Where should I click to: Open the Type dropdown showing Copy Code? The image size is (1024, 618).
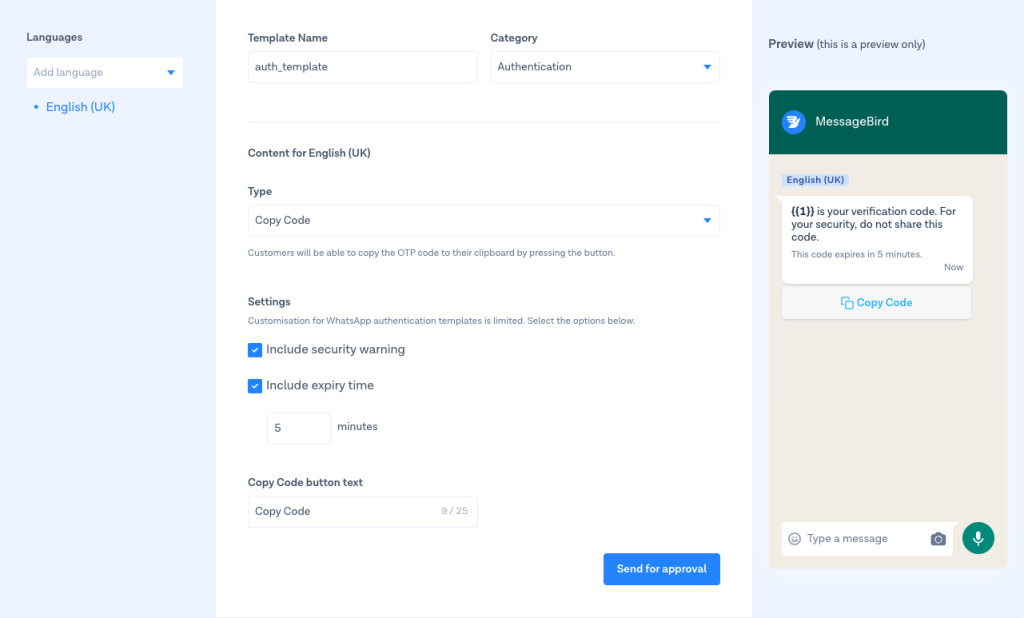tap(483, 221)
